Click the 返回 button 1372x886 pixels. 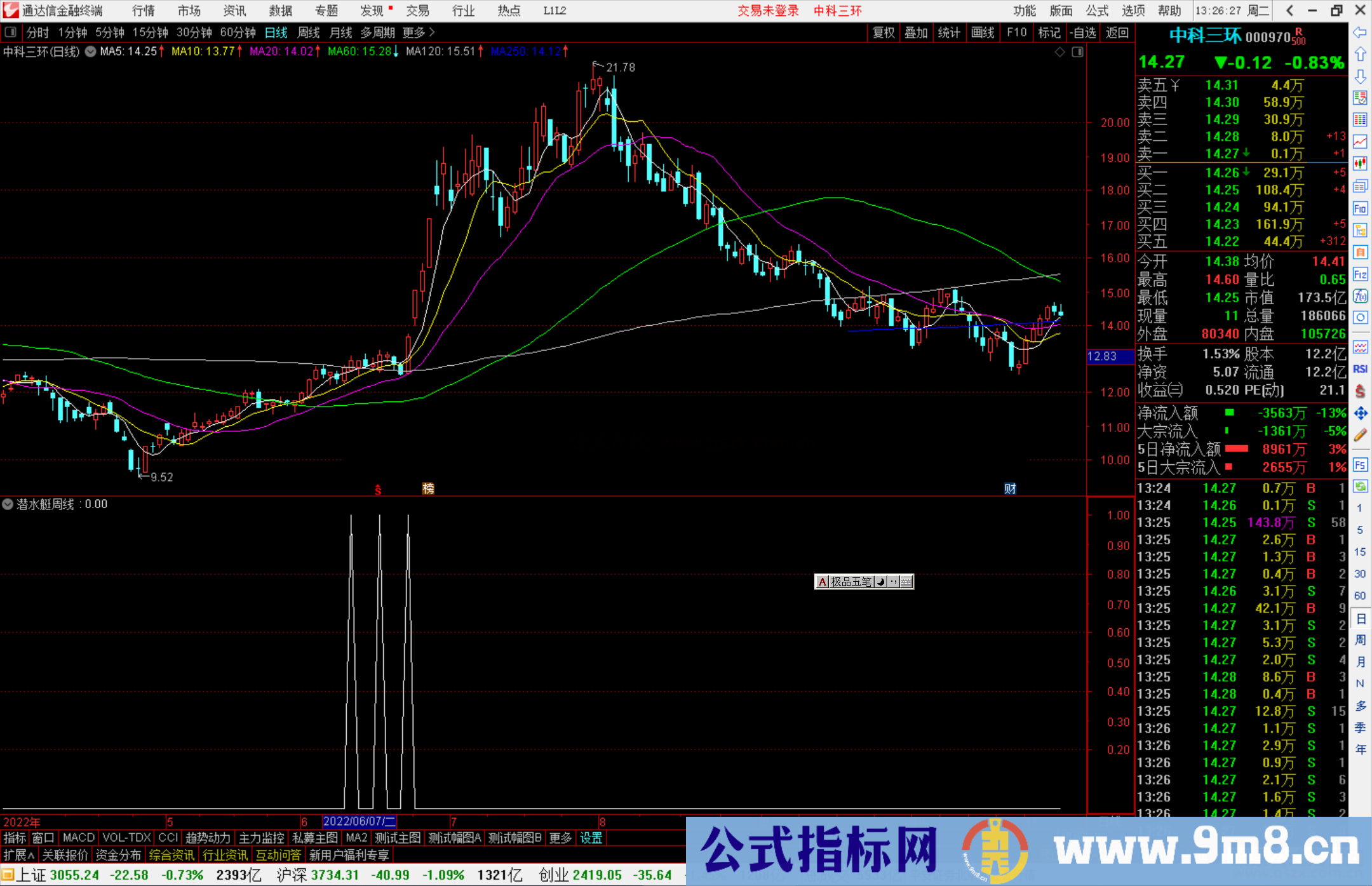point(1117,32)
